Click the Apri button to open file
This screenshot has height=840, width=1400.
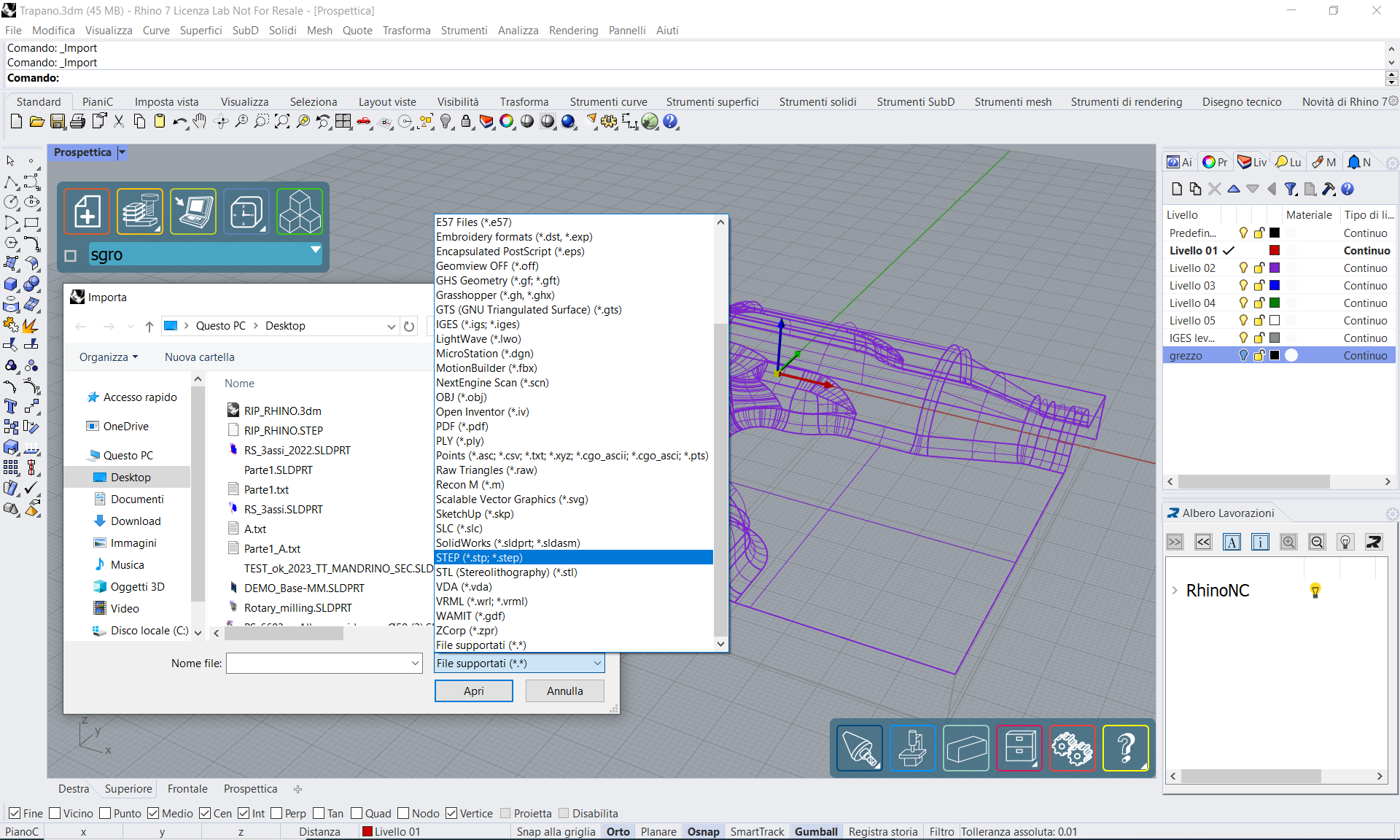pos(474,691)
